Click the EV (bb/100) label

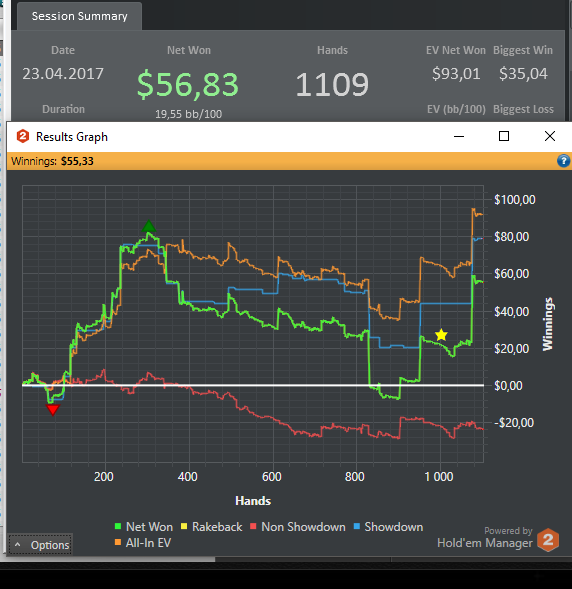456,109
